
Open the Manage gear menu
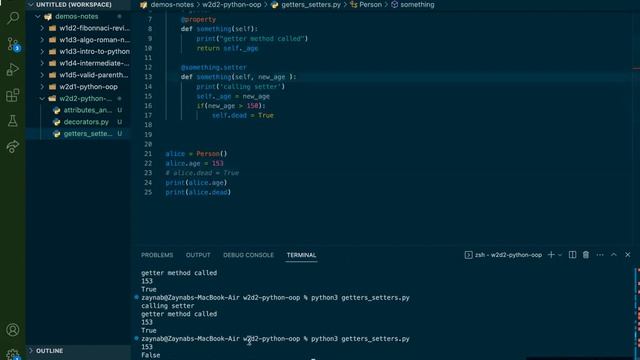pyautogui.click(x=13, y=354)
